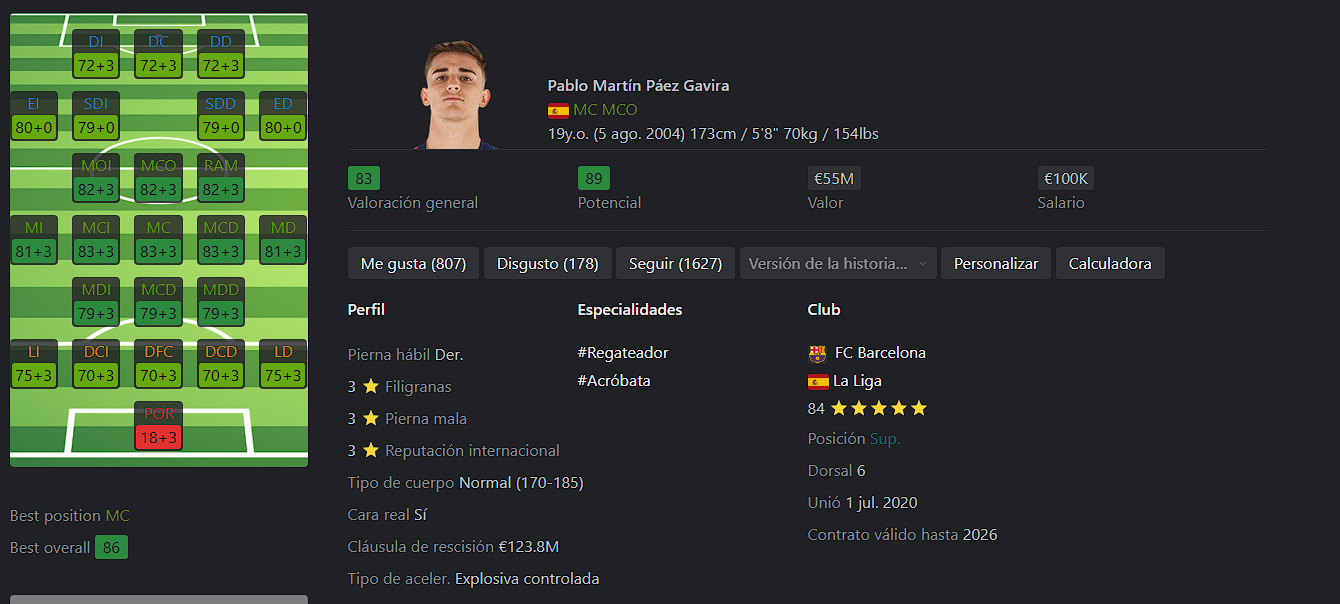Open the Personalizar option
Image resolution: width=1340 pixels, height=604 pixels.
pyautogui.click(x=996, y=264)
